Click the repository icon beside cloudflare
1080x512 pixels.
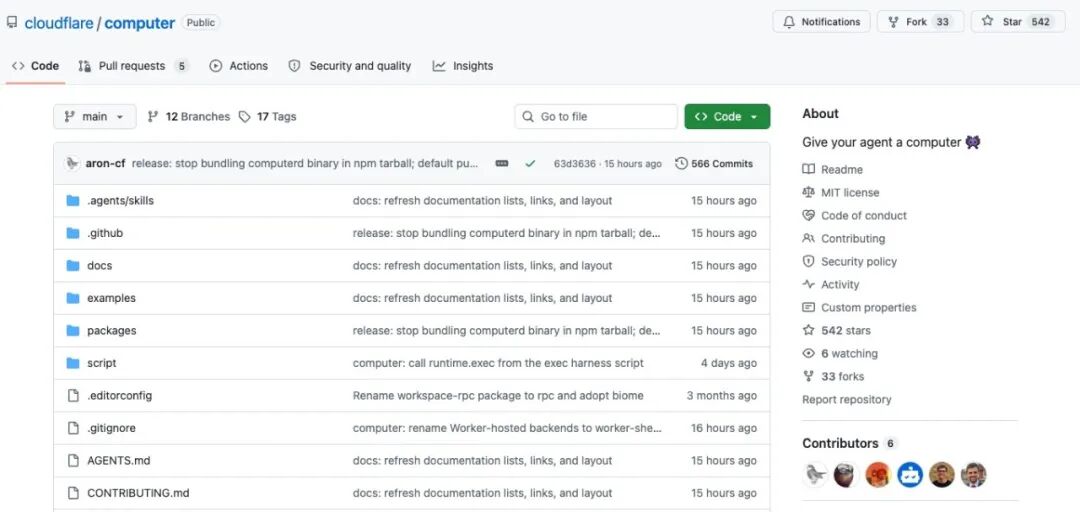pos(12,22)
